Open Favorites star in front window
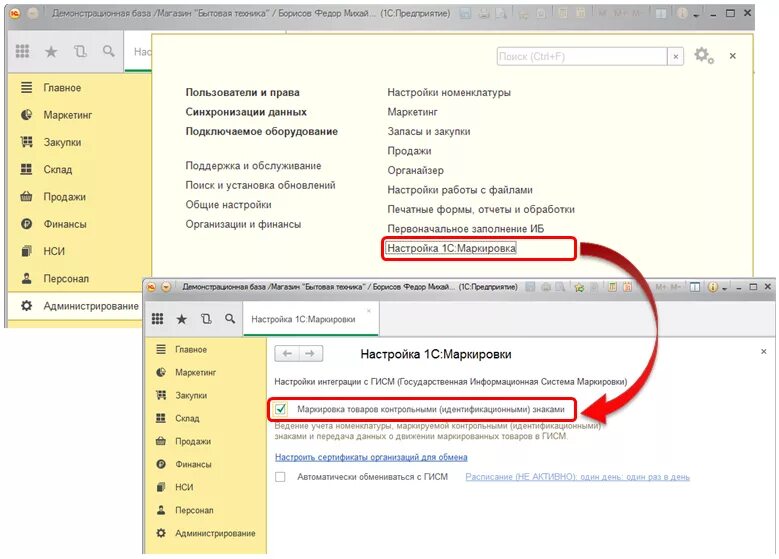 [x=182, y=319]
